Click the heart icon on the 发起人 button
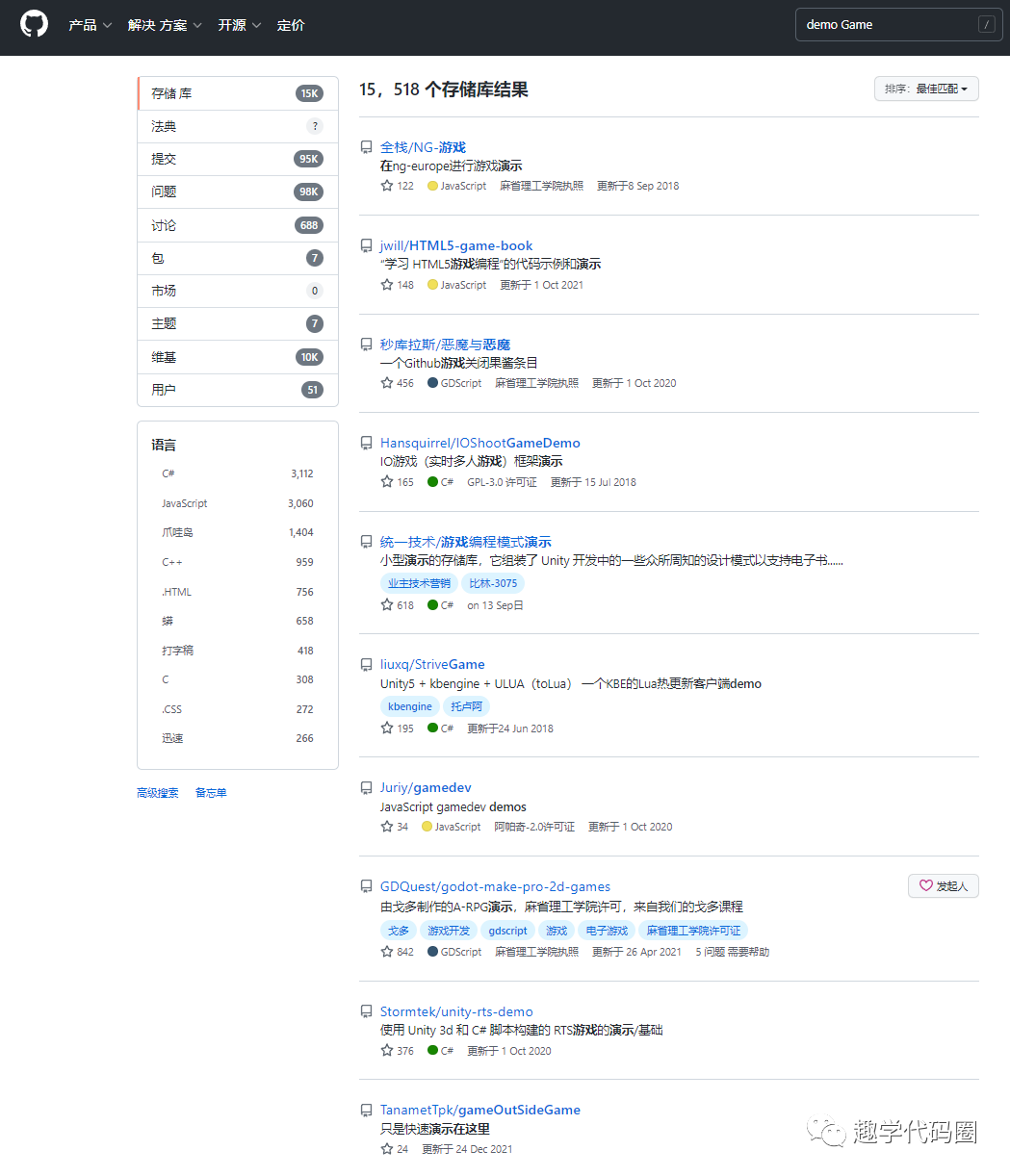The image size is (1010, 1176). pyautogui.click(x=926, y=885)
